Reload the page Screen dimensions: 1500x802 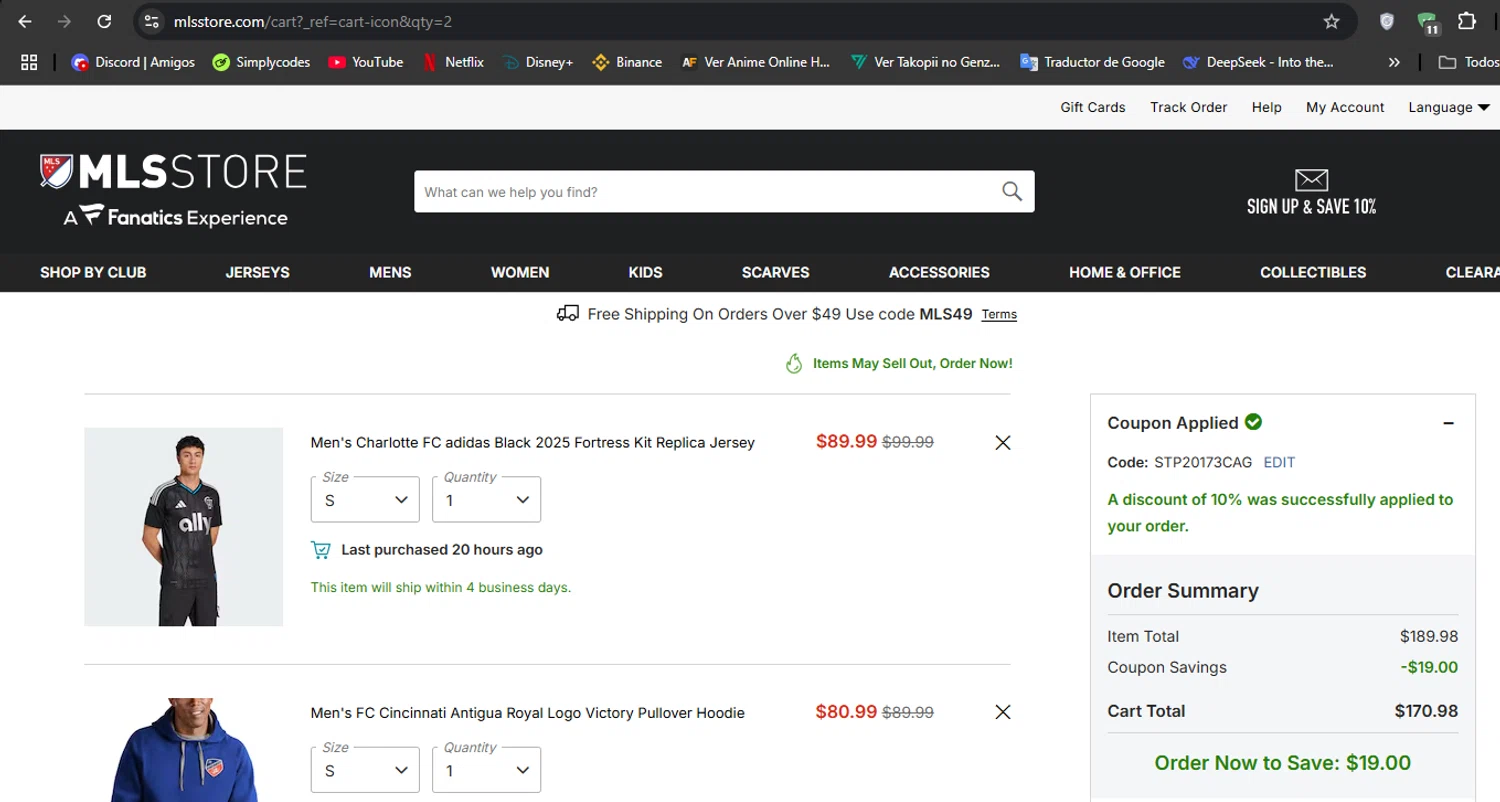[104, 22]
